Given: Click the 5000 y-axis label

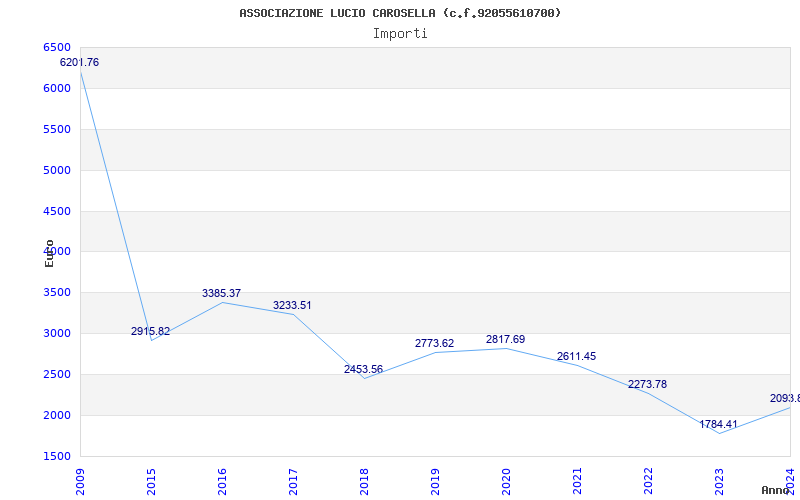Looking at the screenshot, I should click(57, 170).
